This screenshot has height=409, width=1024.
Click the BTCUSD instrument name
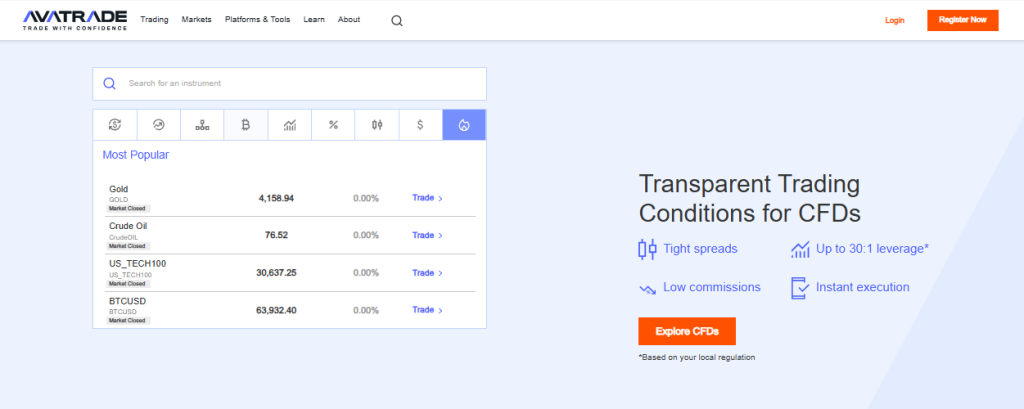127,301
